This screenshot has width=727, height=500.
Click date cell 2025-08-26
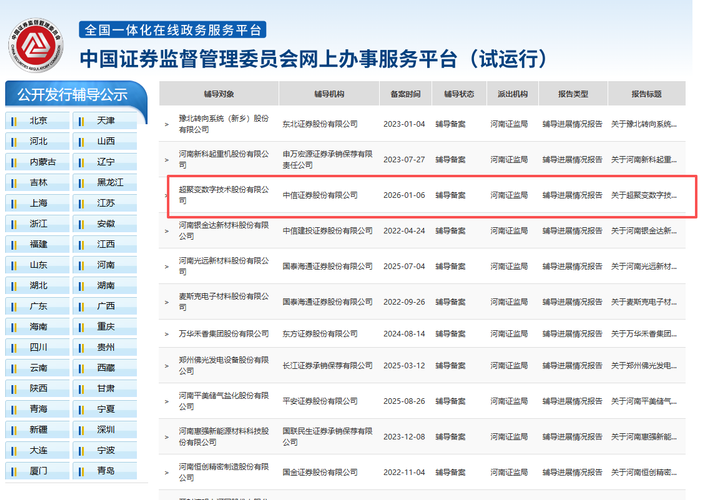(404, 401)
